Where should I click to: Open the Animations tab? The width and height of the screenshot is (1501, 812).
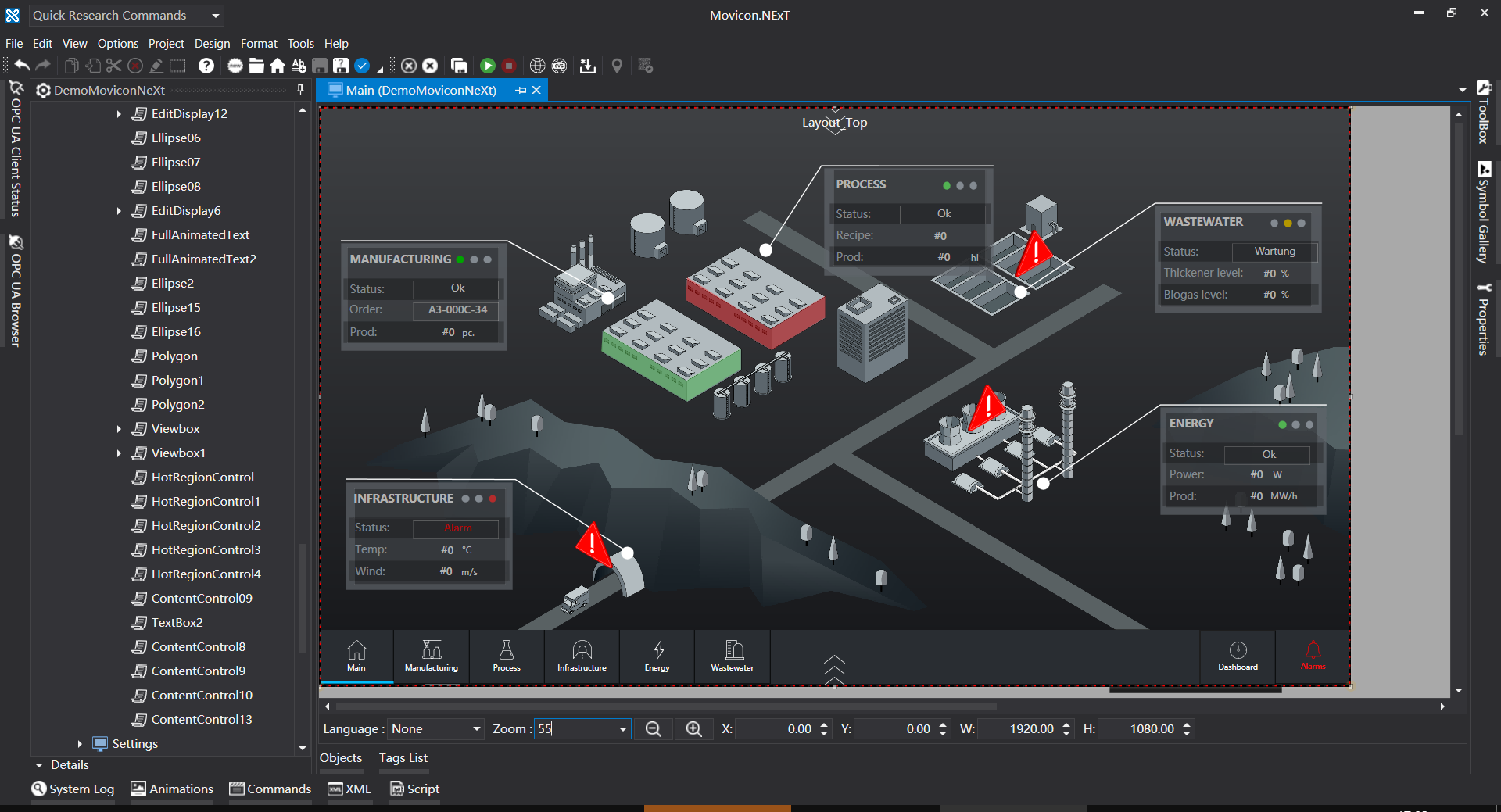[172, 789]
